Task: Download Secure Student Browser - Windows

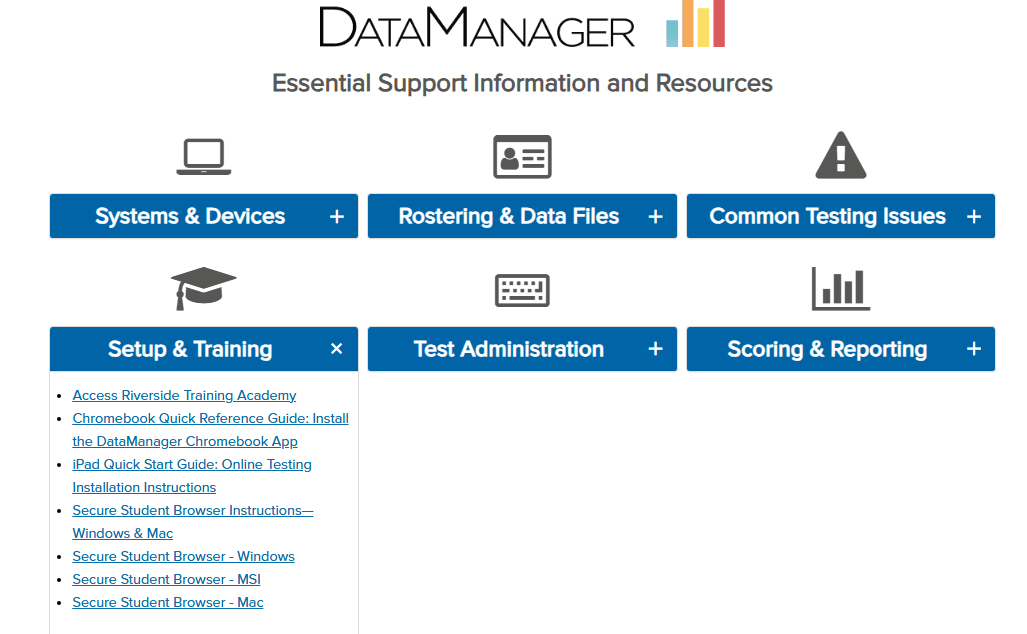Action: point(183,557)
